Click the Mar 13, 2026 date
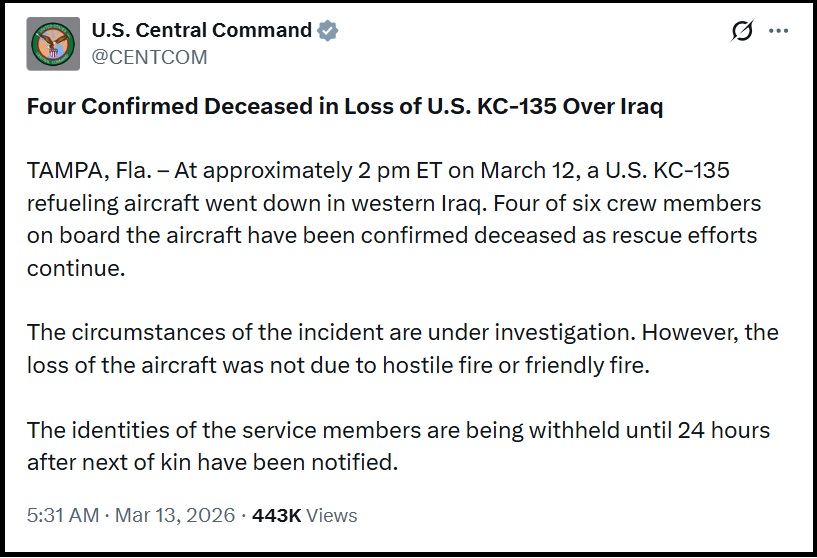817x558 pixels. click(x=175, y=516)
